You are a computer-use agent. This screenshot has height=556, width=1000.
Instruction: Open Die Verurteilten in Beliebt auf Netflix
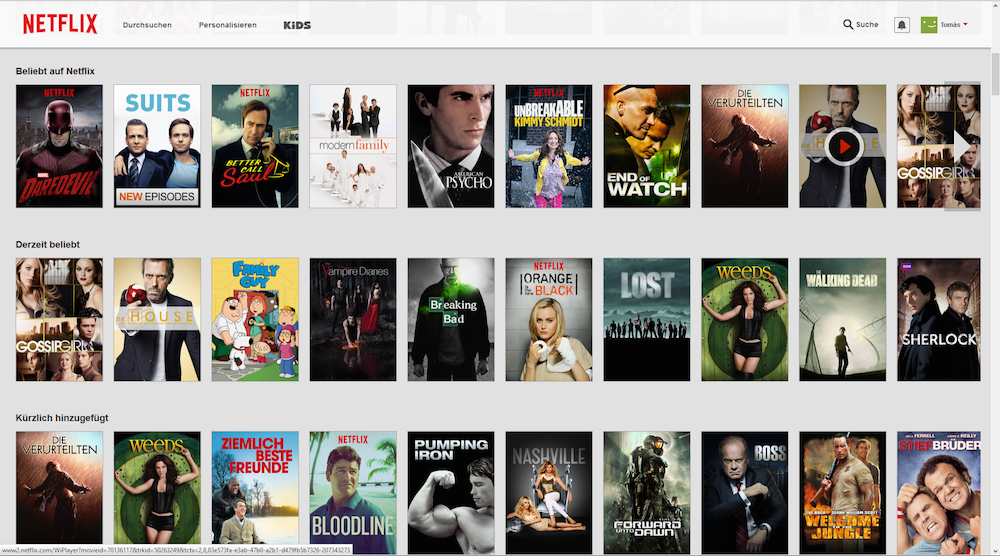coord(745,146)
